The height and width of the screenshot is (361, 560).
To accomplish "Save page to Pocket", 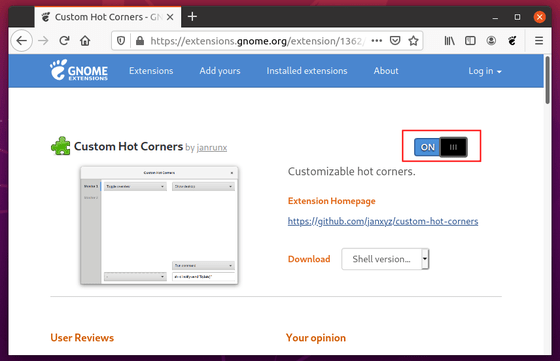I will click(395, 41).
